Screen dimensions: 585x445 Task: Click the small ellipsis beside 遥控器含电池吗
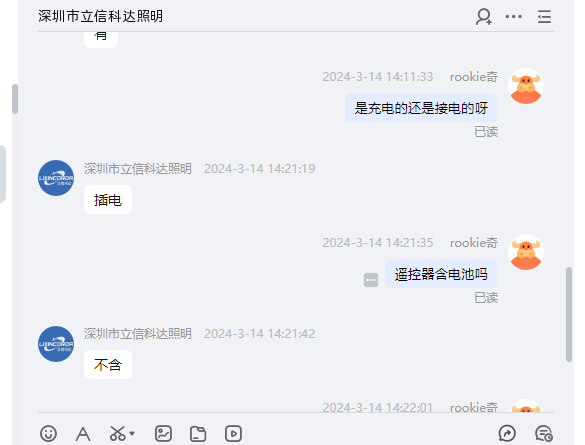pos(371,280)
